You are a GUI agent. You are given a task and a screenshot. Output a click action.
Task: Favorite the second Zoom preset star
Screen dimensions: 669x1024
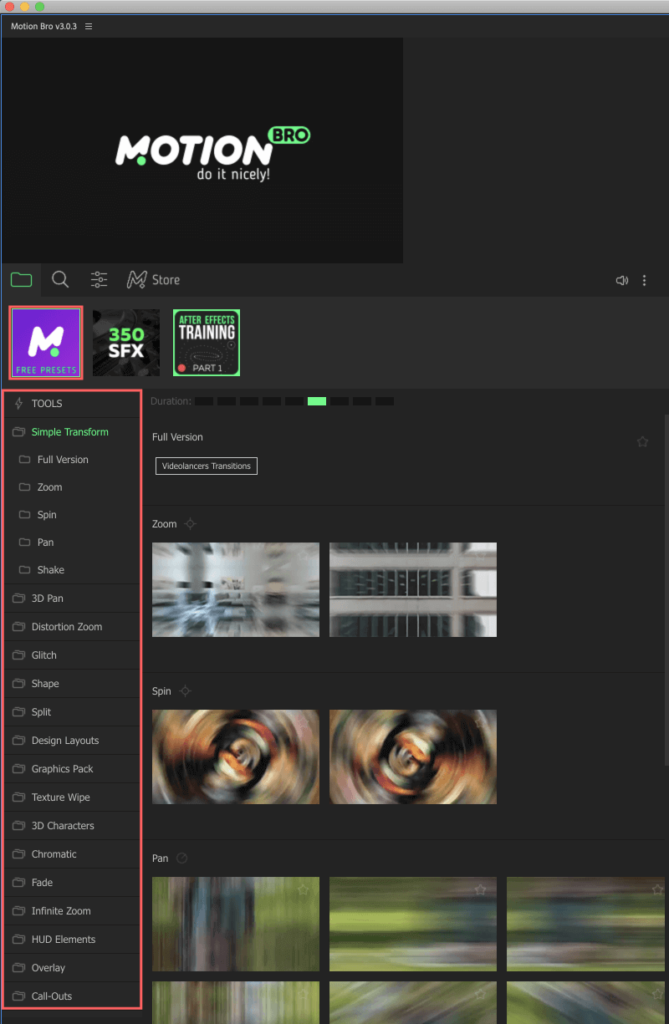click(481, 556)
